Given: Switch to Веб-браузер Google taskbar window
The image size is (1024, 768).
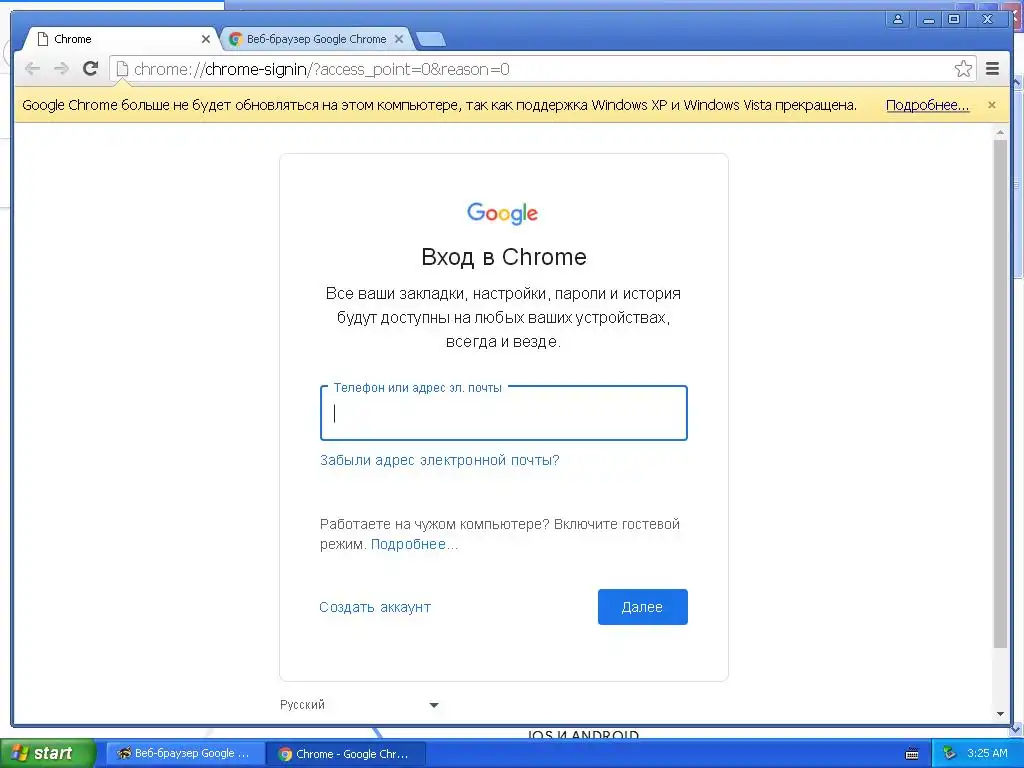Looking at the screenshot, I should [185, 754].
